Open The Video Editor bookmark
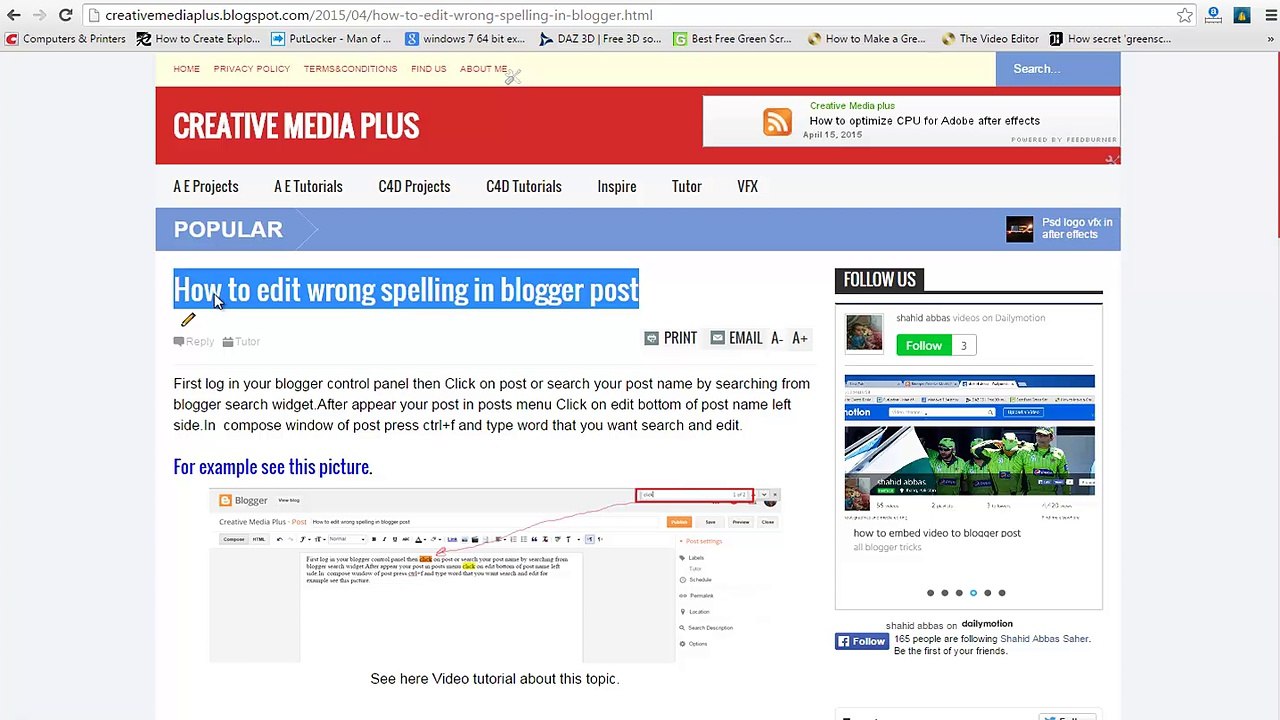The height and width of the screenshot is (720, 1280). click(991, 39)
